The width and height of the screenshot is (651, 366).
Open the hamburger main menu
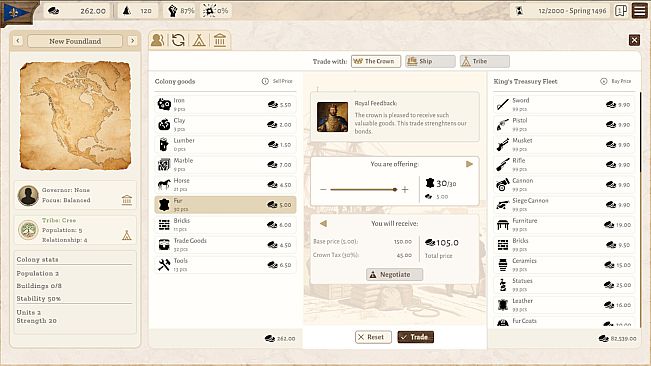pyautogui.click(x=639, y=10)
